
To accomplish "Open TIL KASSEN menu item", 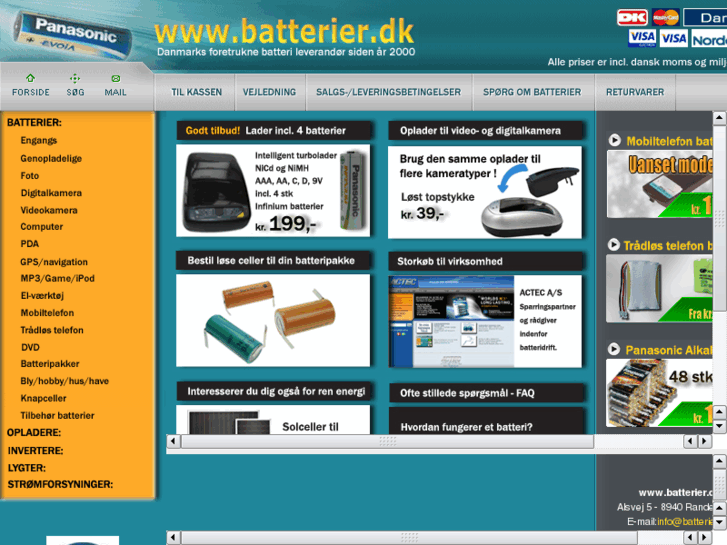I will coord(197,92).
